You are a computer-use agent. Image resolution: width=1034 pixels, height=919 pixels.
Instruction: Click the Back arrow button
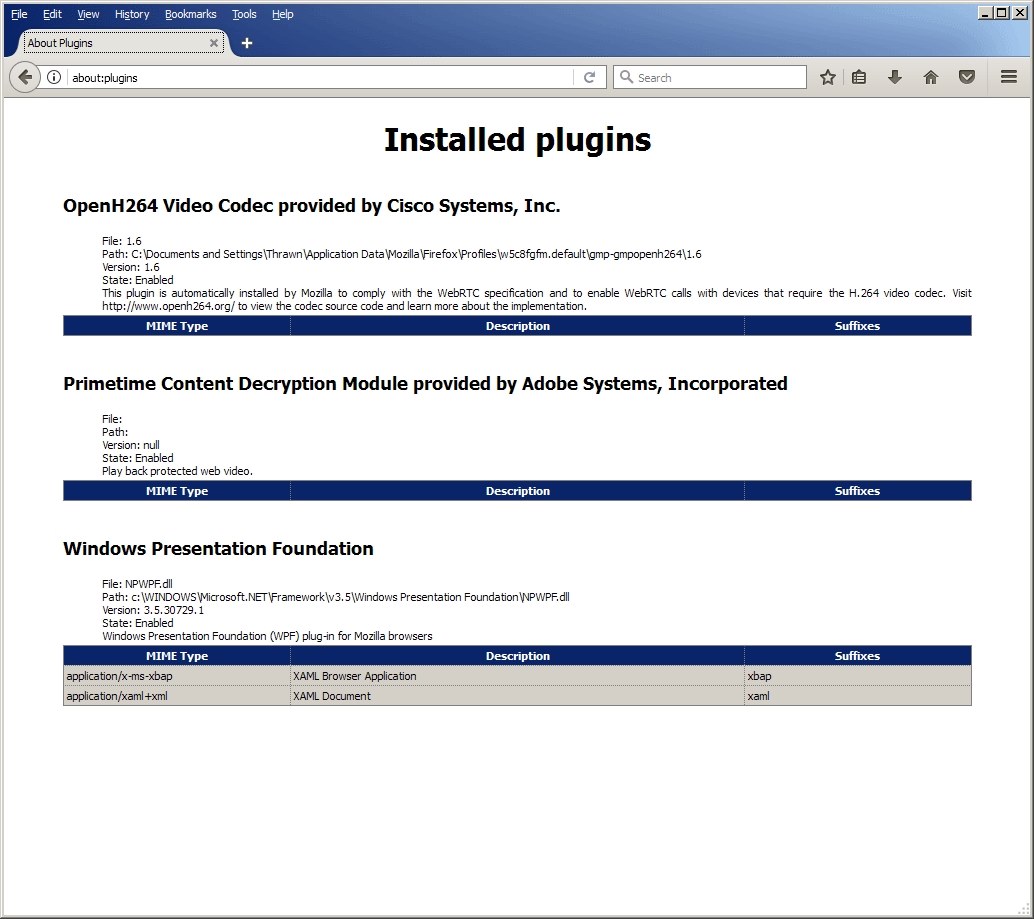click(25, 77)
